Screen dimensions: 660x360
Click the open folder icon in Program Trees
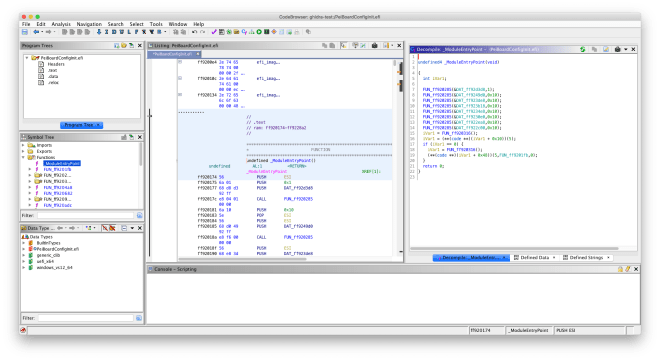[124, 45]
